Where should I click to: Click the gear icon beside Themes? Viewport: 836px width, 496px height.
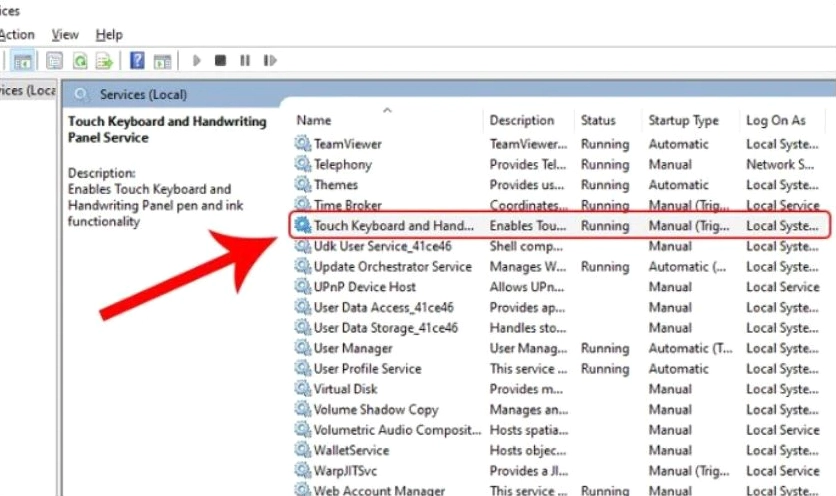pyautogui.click(x=303, y=184)
